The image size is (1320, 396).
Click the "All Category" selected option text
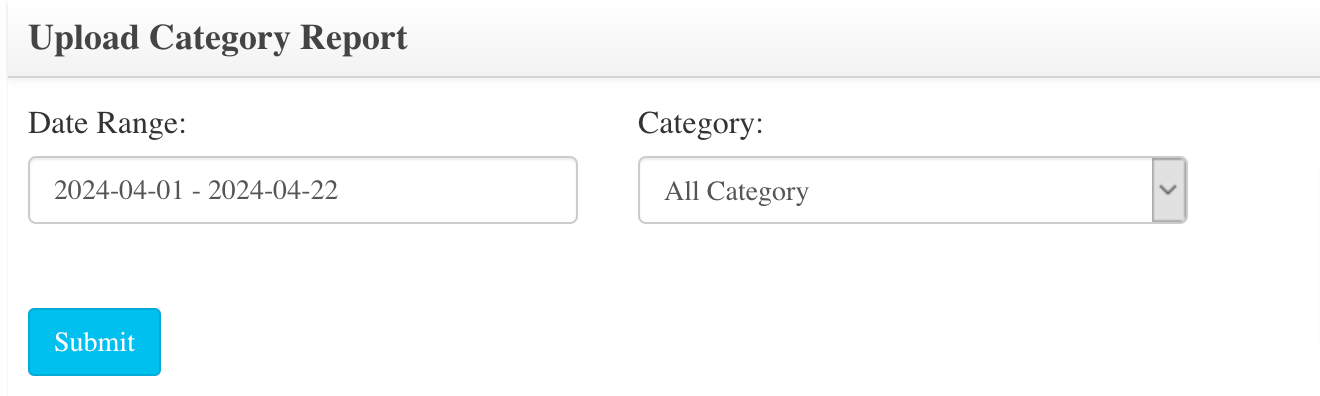point(736,191)
